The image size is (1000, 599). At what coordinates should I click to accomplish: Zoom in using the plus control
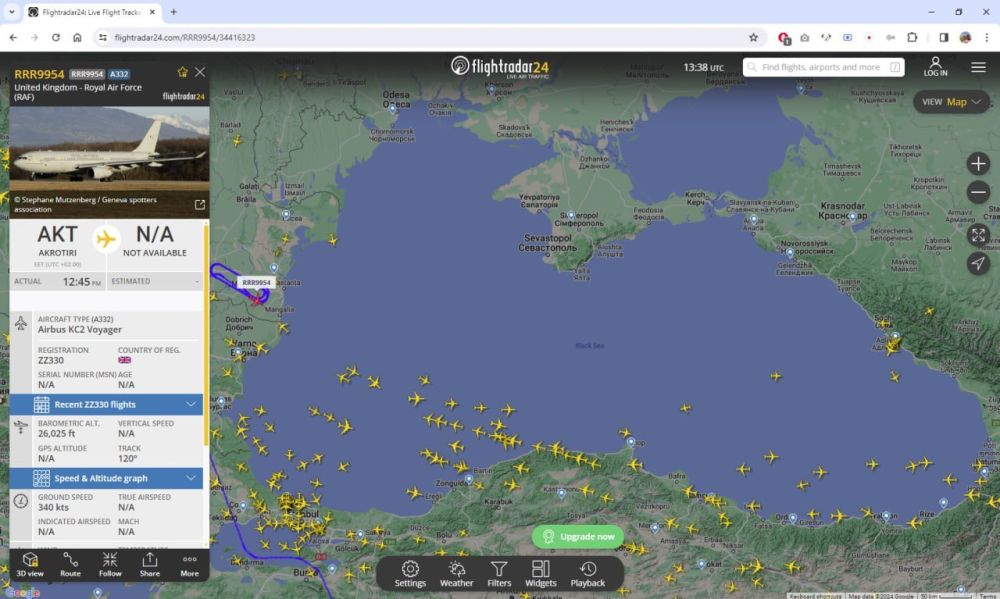pyautogui.click(x=978, y=163)
